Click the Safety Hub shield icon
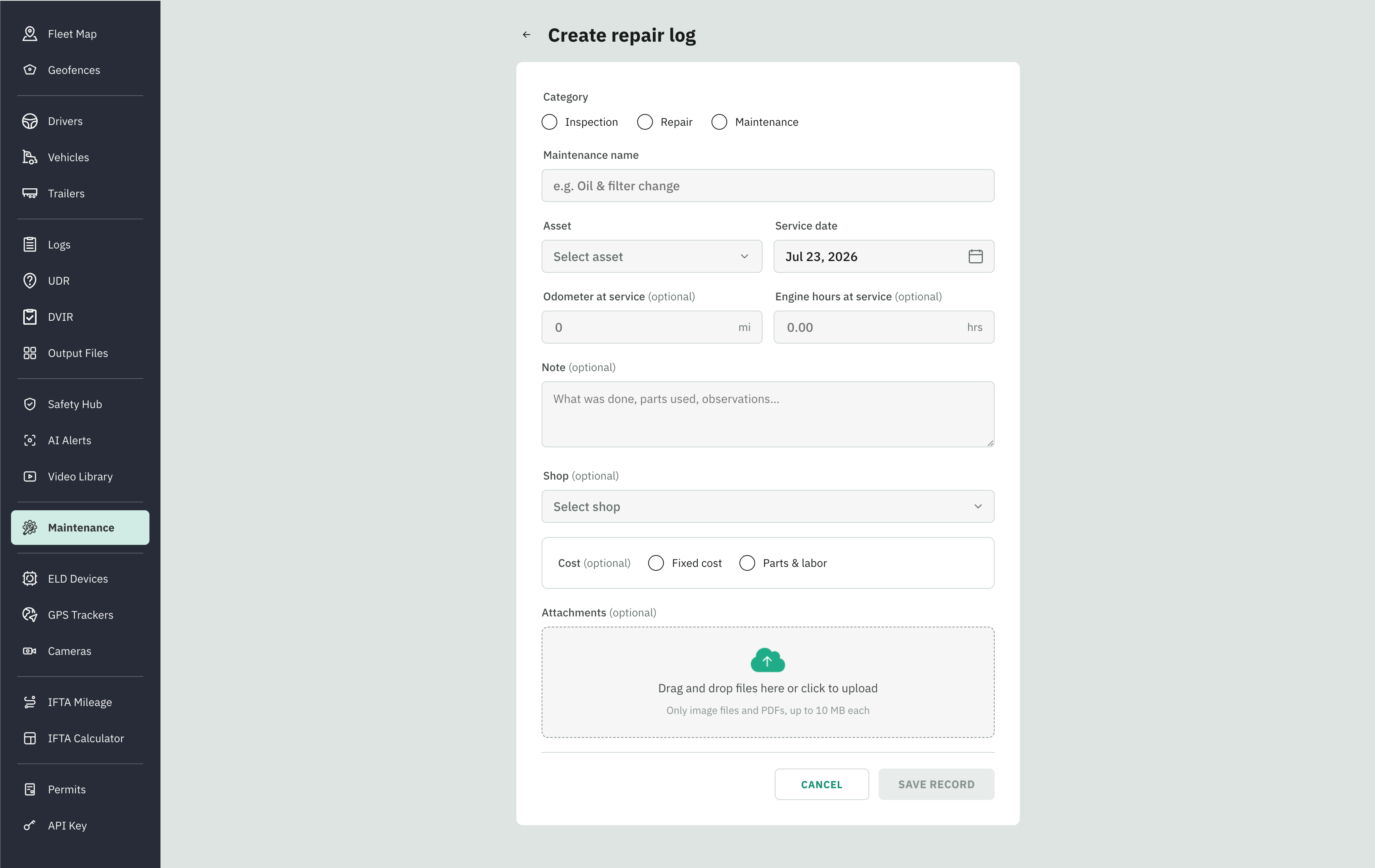Image resolution: width=1375 pixels, height=868 pixels. (x=29, y=404)
